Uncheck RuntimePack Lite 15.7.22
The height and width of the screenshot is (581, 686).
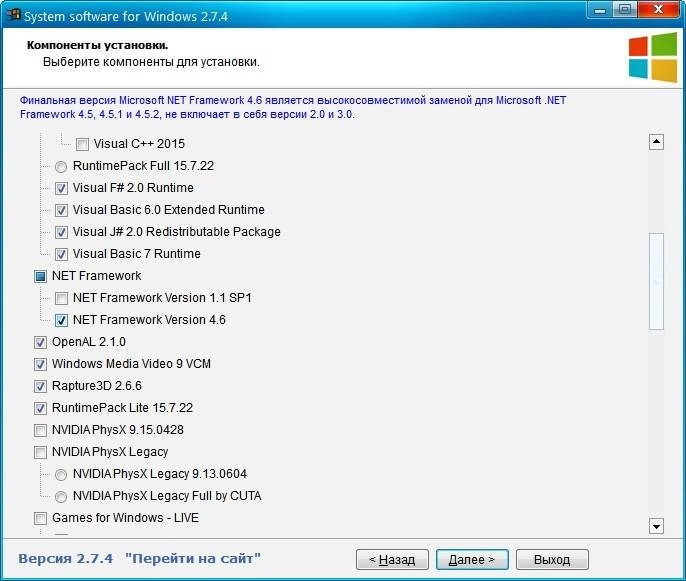[40, 408]
